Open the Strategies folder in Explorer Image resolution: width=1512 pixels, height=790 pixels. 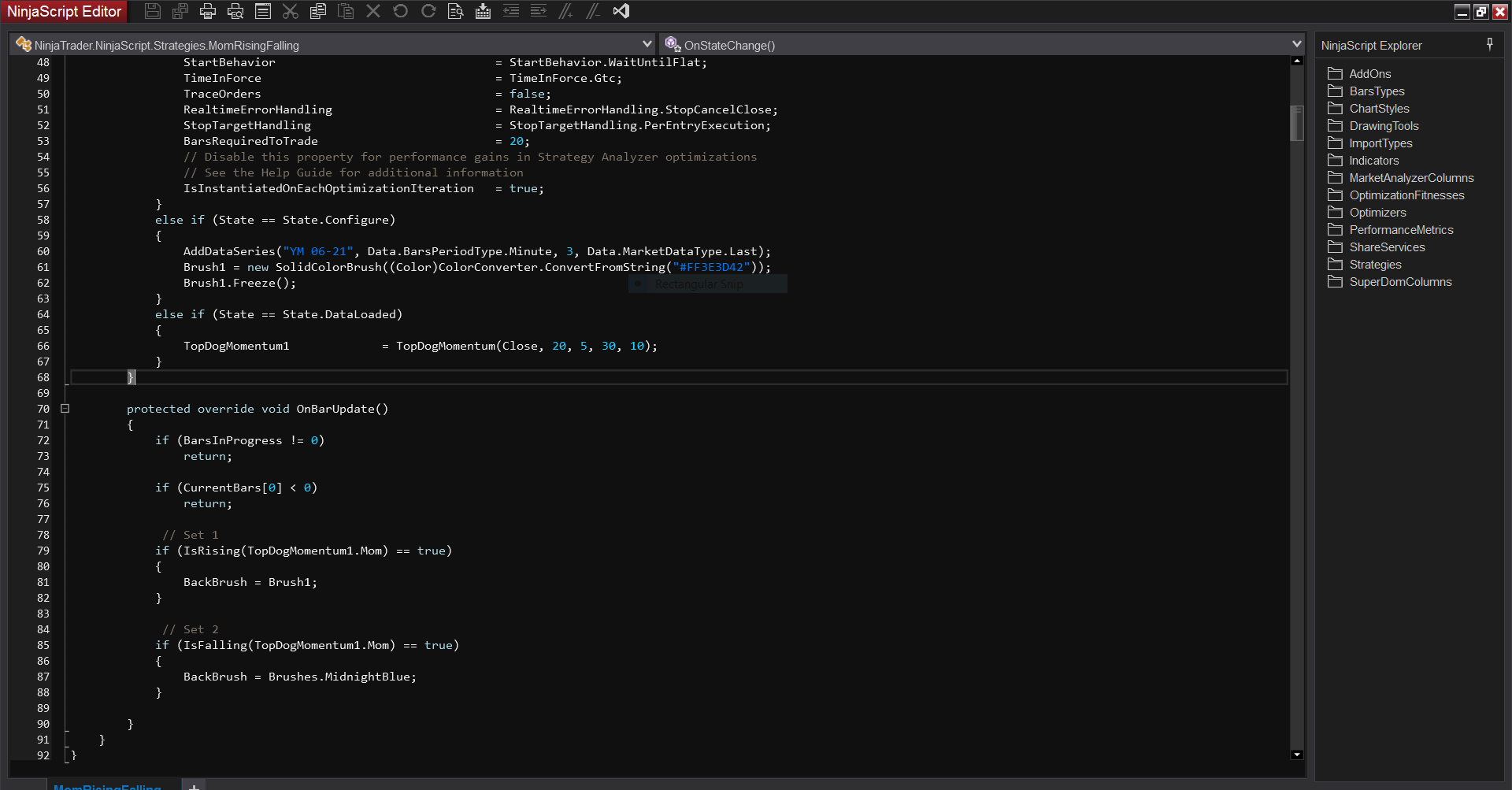(1375, 265)
